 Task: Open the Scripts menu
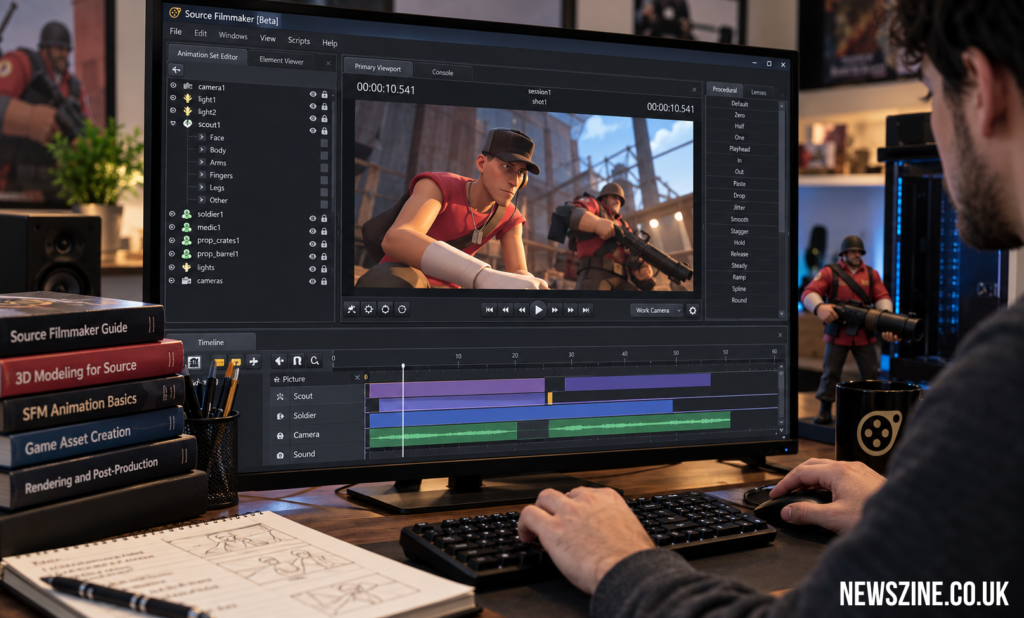coord(298,41)
